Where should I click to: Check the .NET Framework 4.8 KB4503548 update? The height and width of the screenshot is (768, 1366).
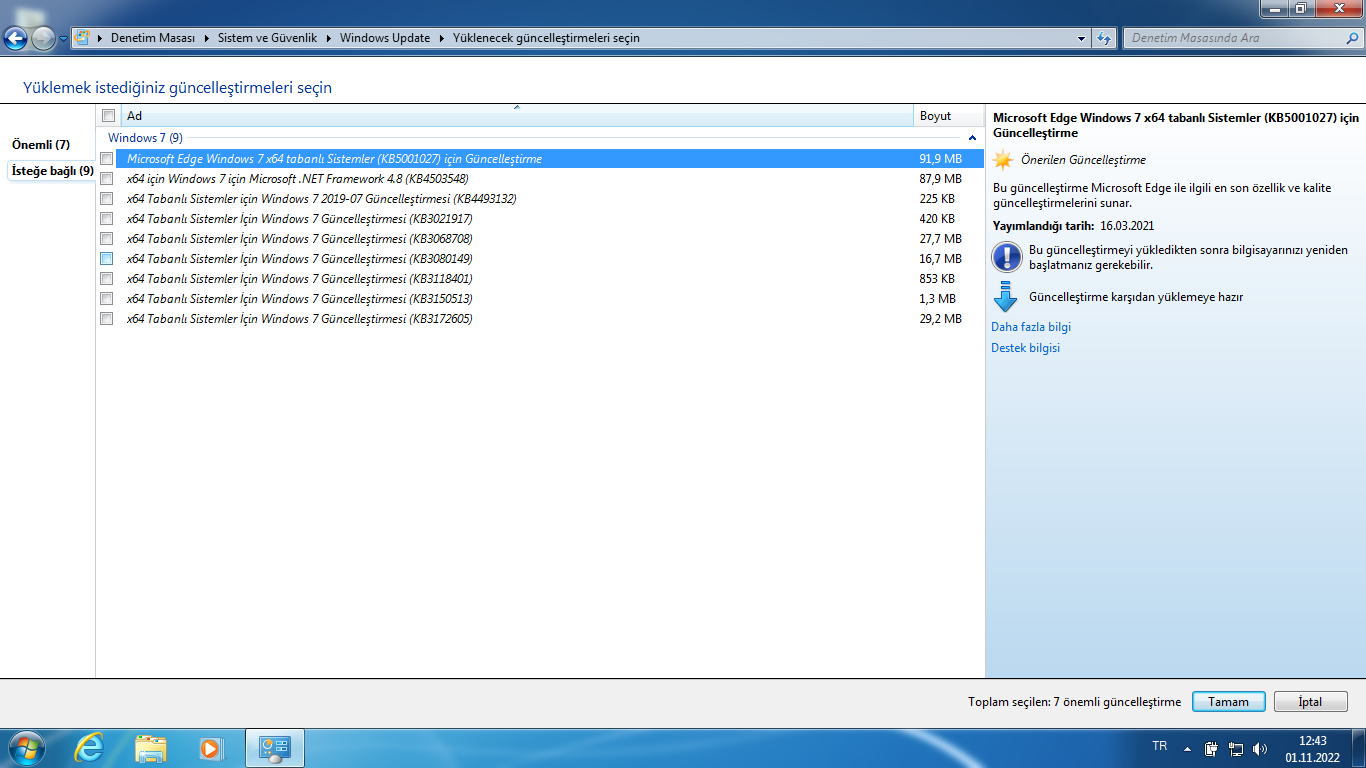106,179
